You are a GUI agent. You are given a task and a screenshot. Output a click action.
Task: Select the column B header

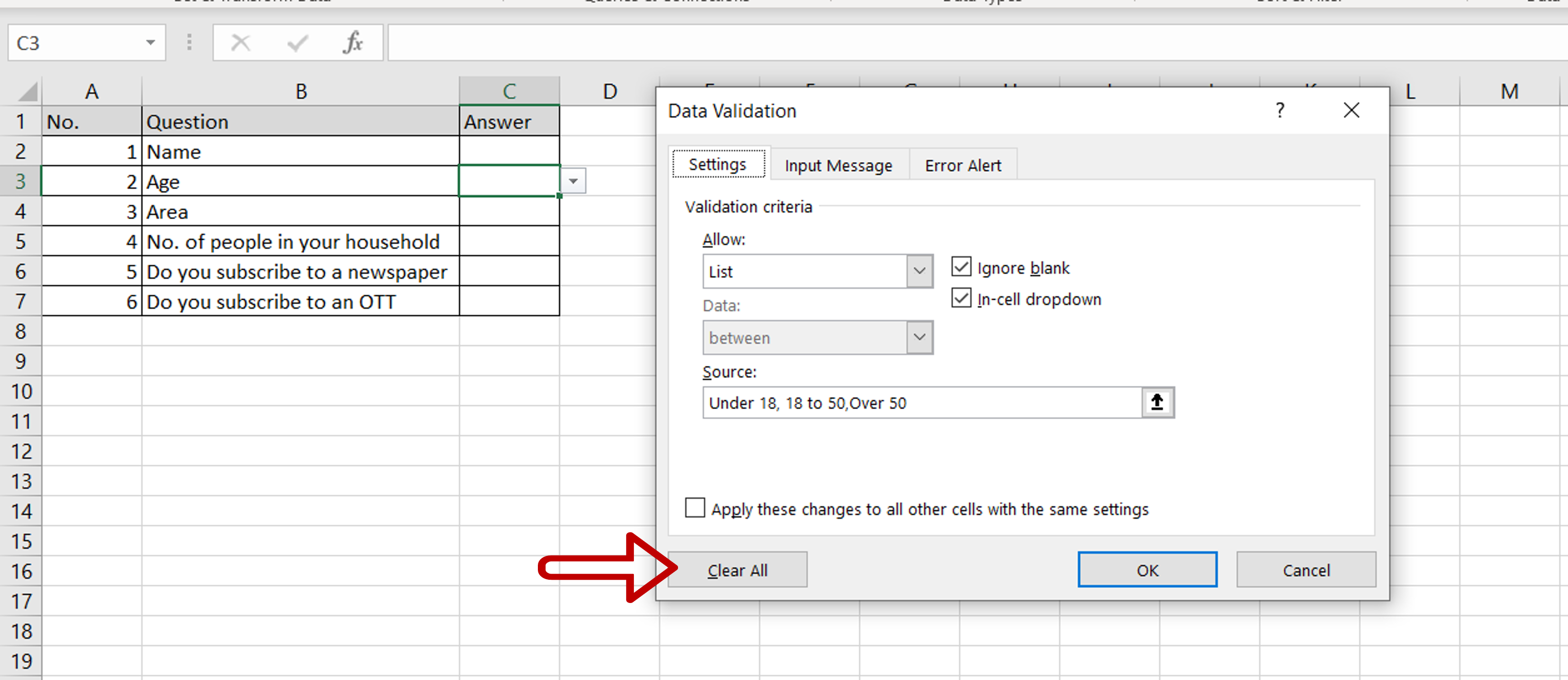(301, 91)
